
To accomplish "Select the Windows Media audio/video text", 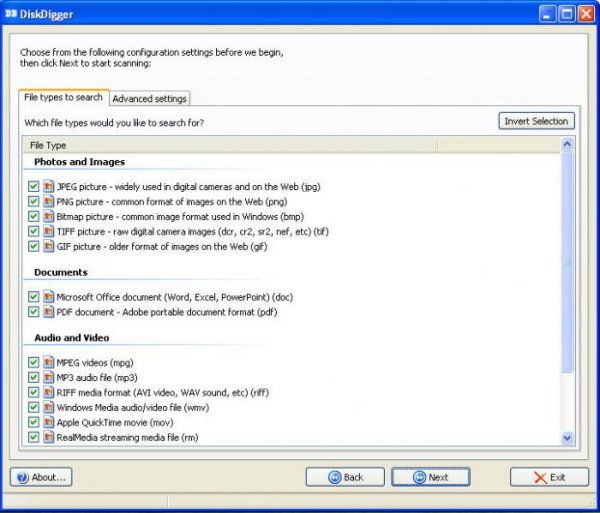I will 133,407.
